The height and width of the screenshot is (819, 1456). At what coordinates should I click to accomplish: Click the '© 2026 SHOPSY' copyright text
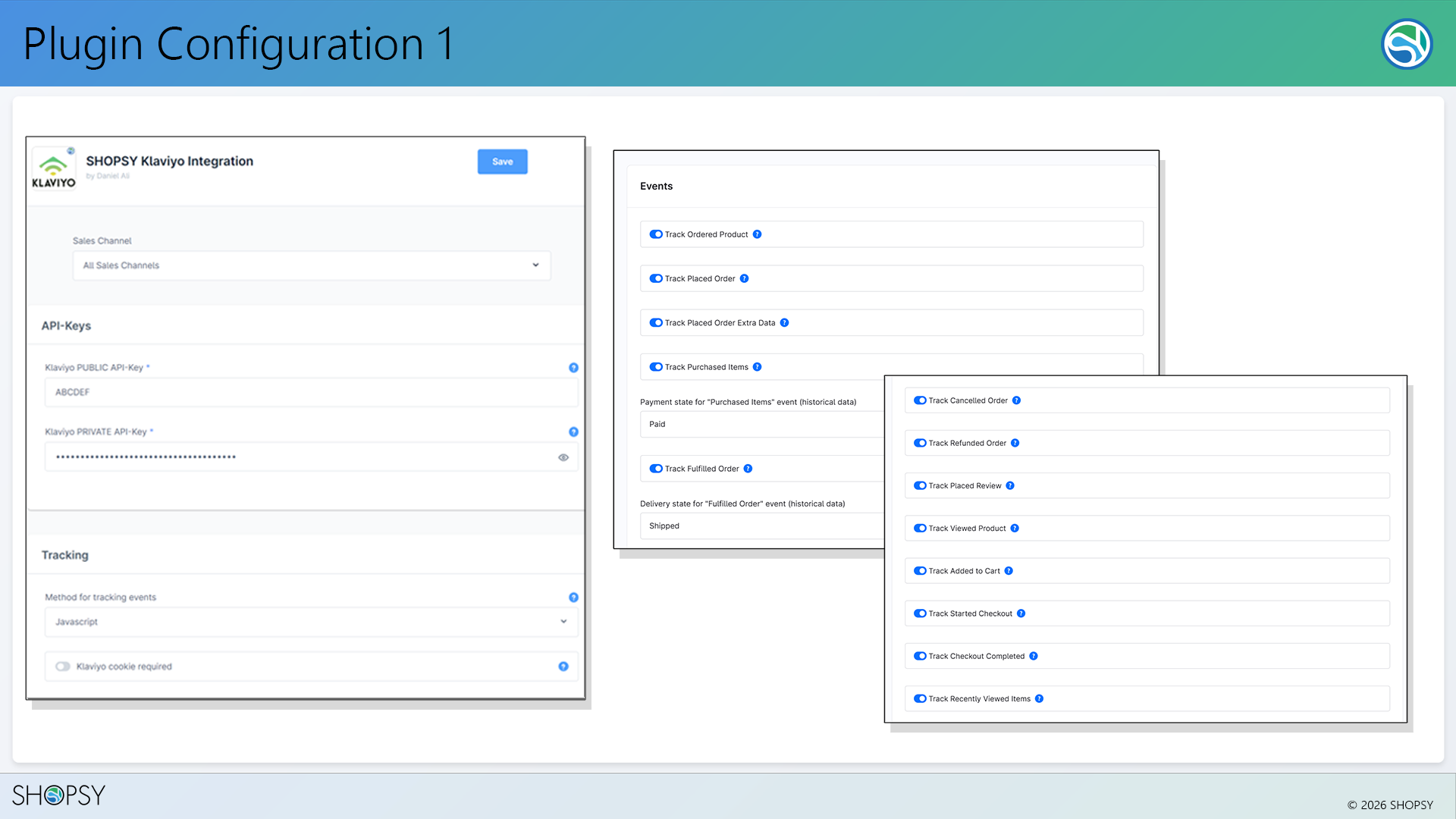pos(1390,805)
